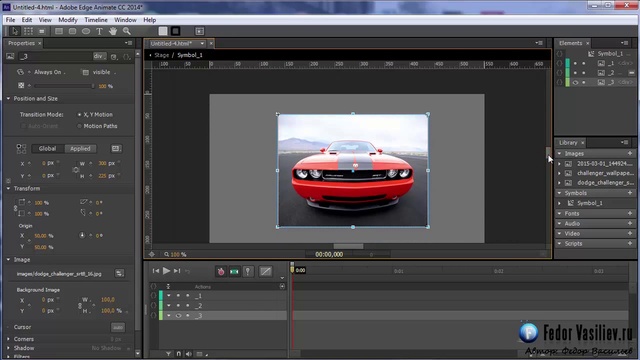This screenshot has height=360, width=640.
Task: Add a new image in Library Images
Action: [x=630, y=153]
